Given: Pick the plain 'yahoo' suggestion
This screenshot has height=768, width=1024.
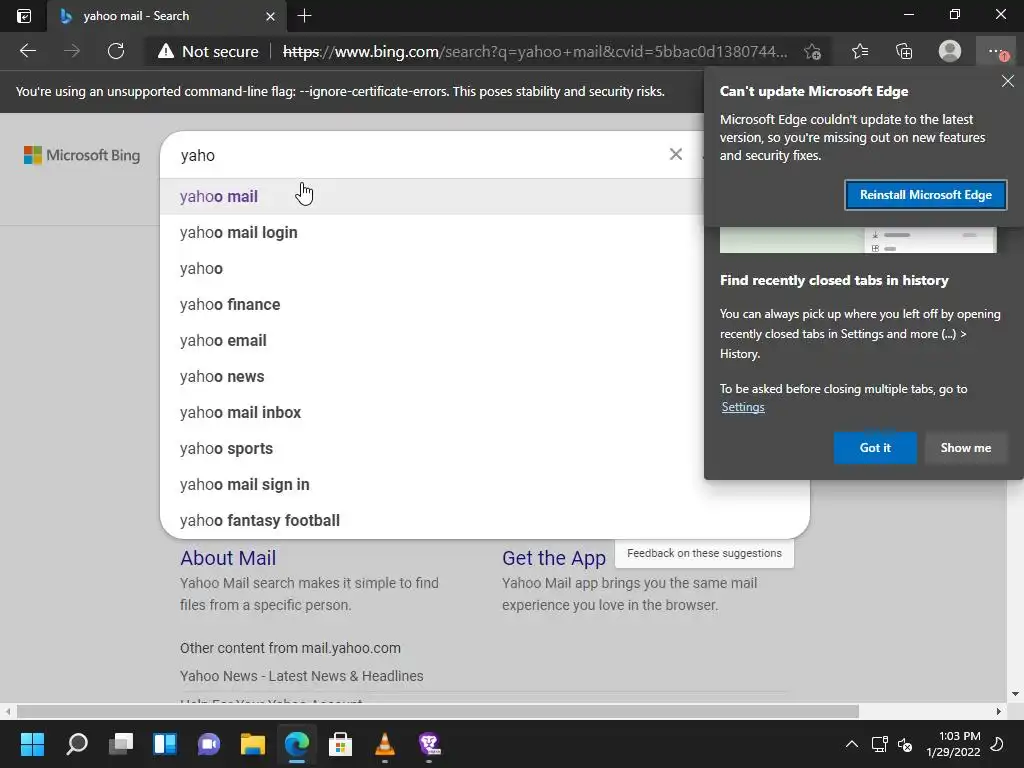Looking at the screenshot, I should pos(431,268).
